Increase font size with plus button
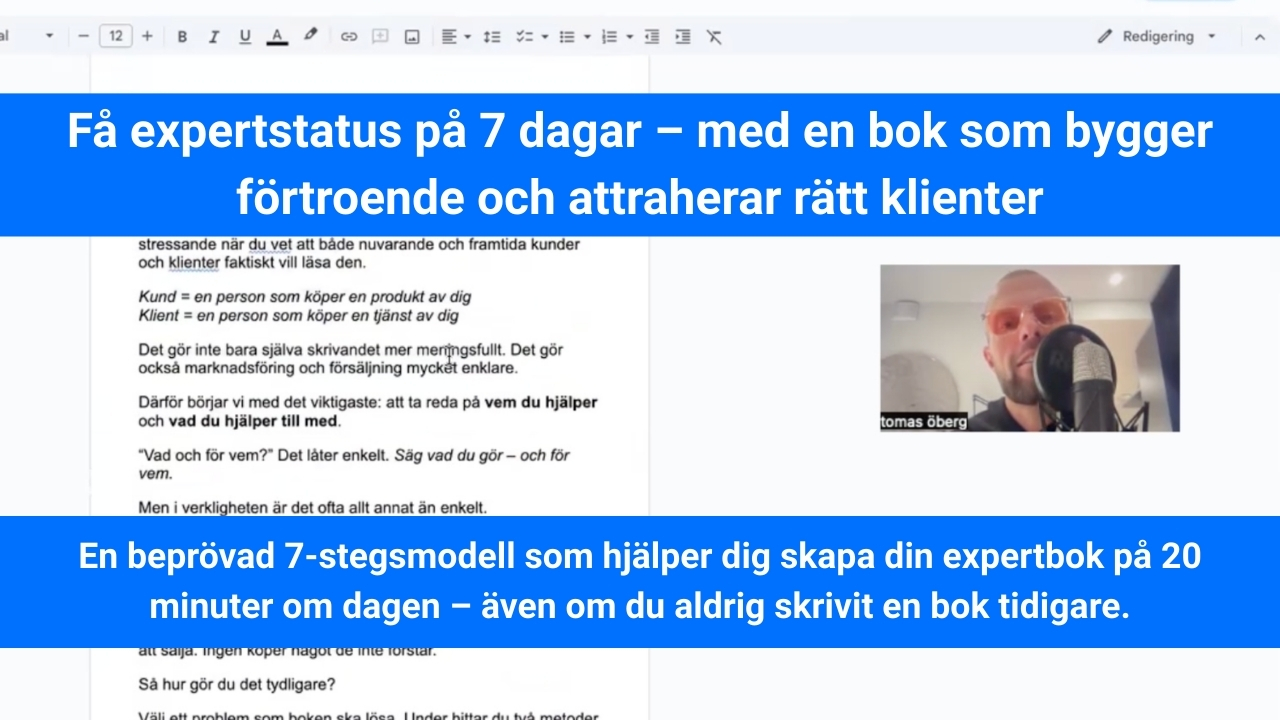This screenshot has height=720, width=1280. tap(147, 37)
